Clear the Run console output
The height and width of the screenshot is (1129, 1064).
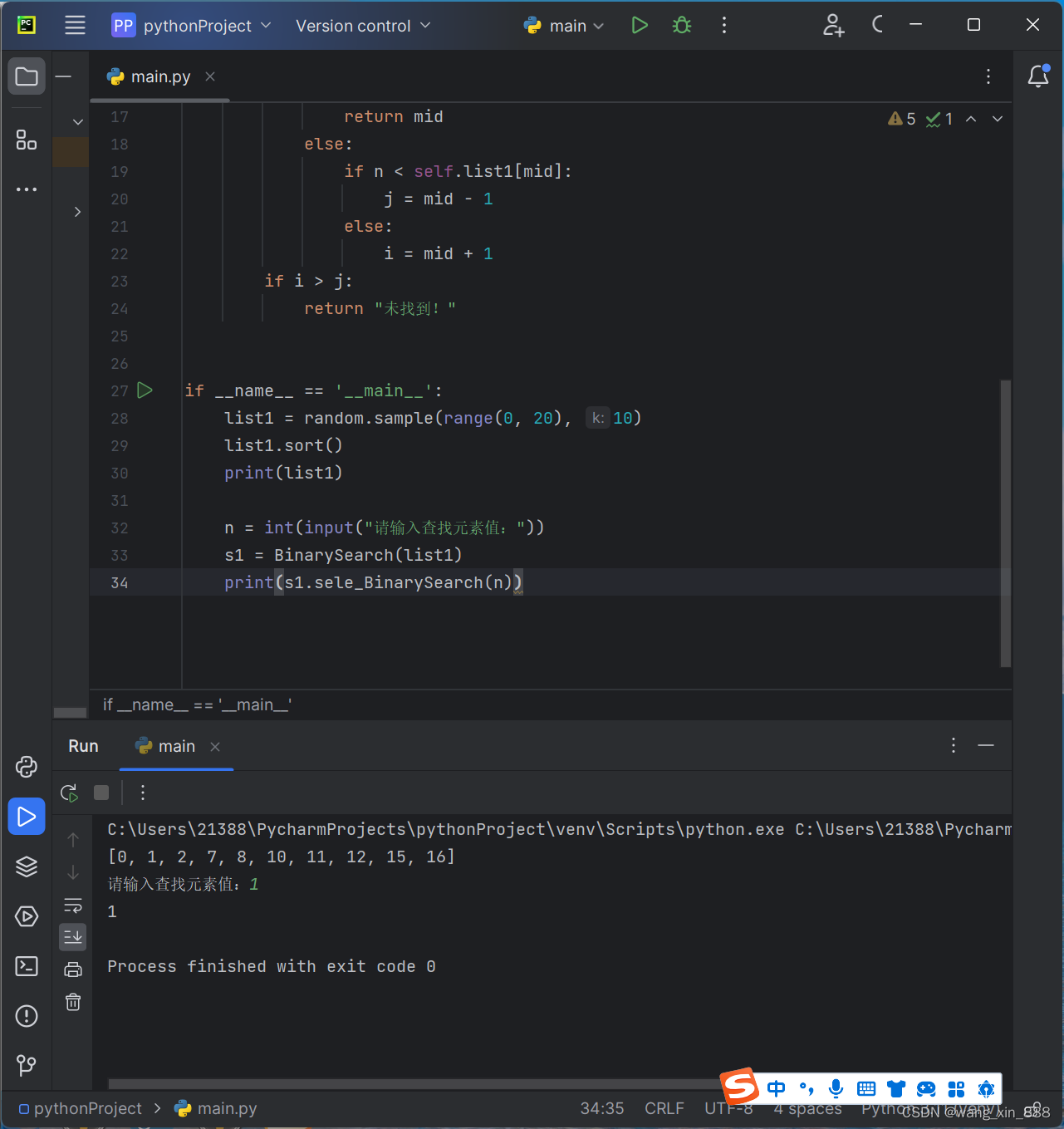click(x=72, y=1003)
